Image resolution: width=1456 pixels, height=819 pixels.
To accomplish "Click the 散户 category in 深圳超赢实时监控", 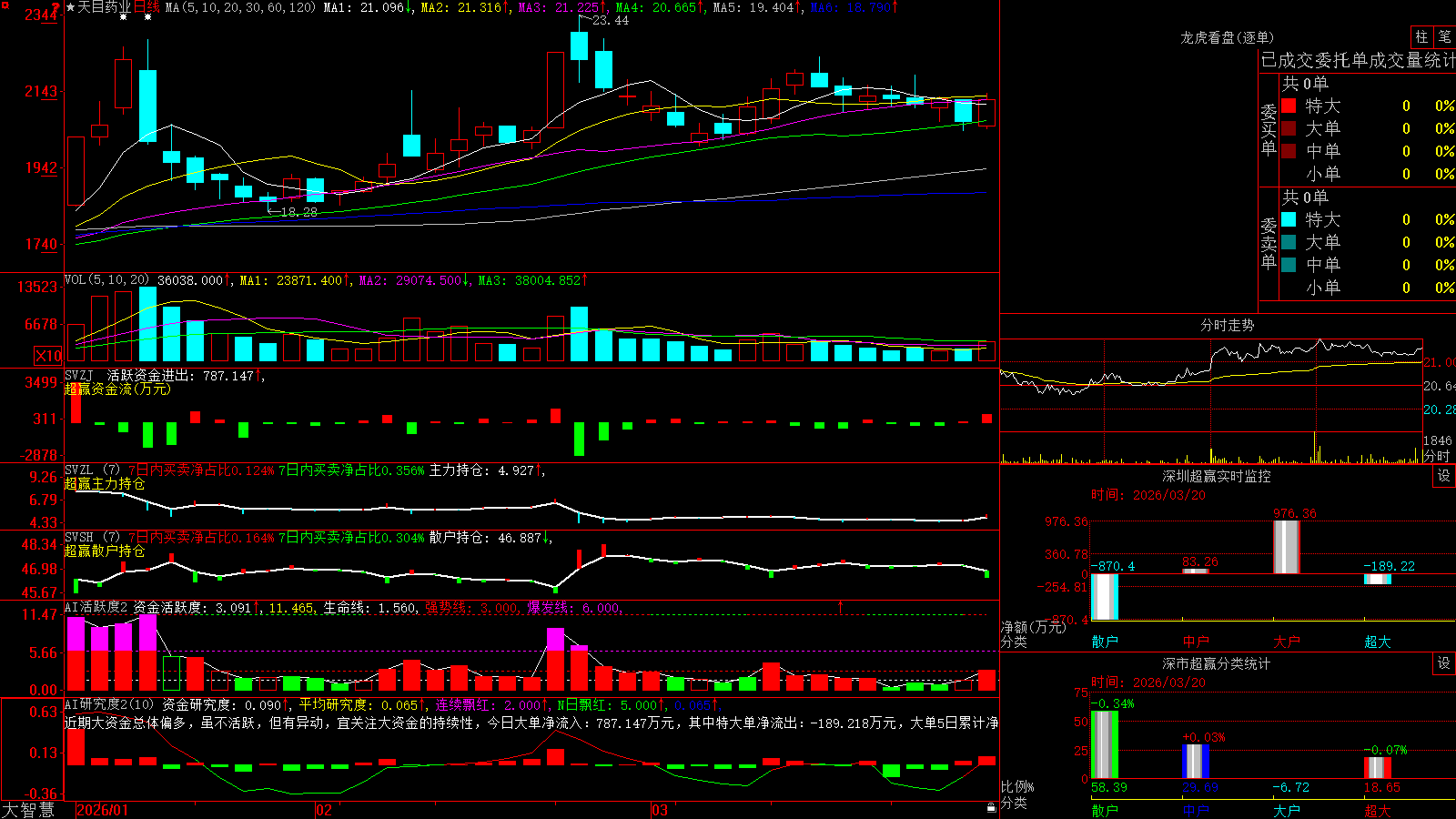I will [x=1105, y=642].
